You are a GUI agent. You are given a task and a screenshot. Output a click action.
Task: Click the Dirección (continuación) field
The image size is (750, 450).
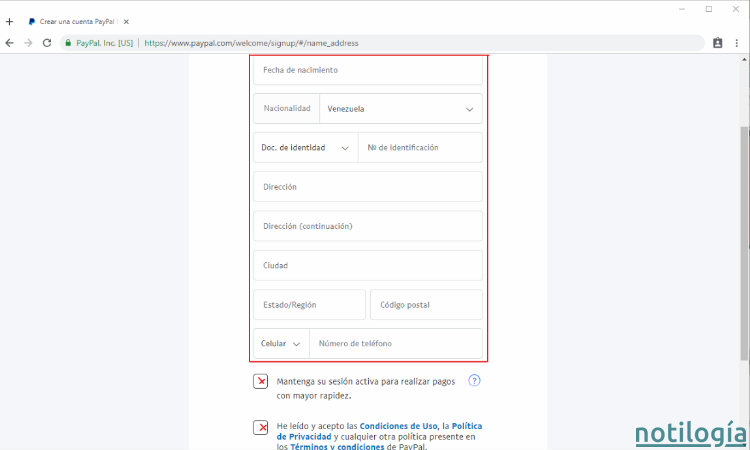(x=368, y=226)
